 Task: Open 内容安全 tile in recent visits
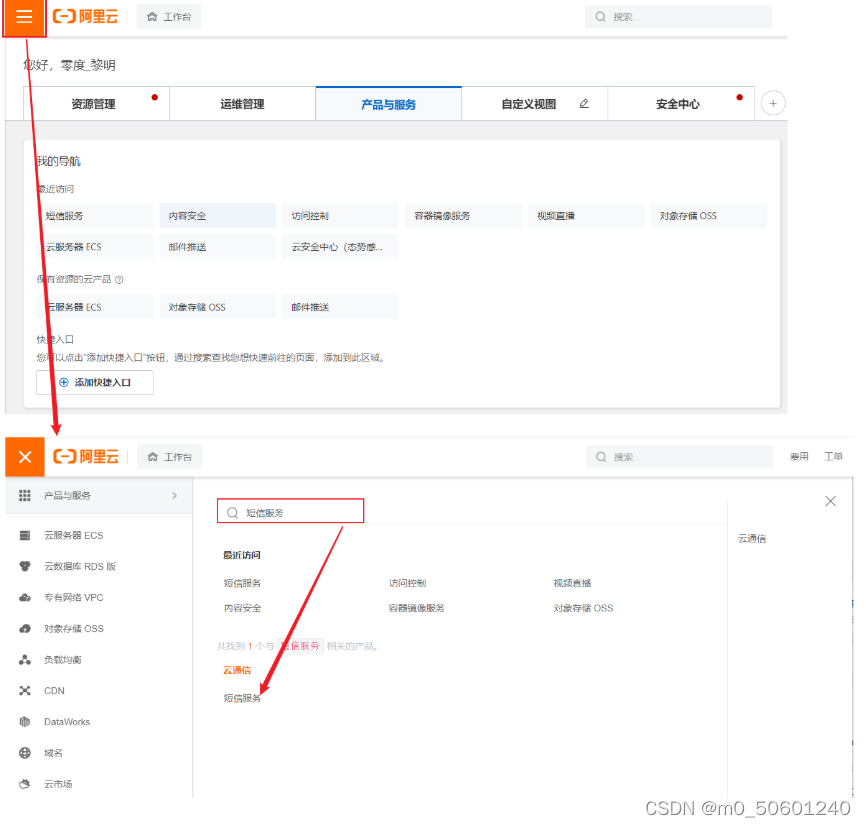click(218, 215)
